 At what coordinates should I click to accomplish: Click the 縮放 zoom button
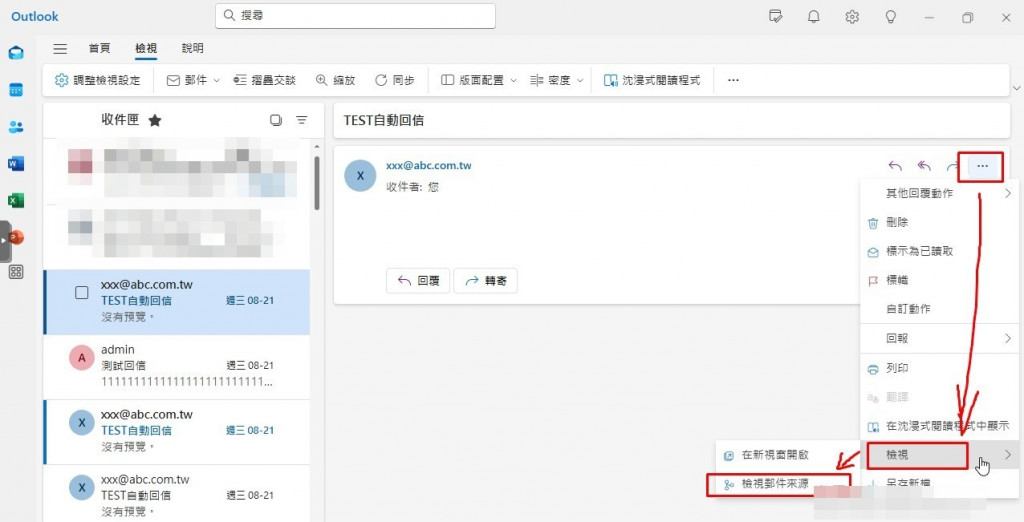(x=336, y=80)
